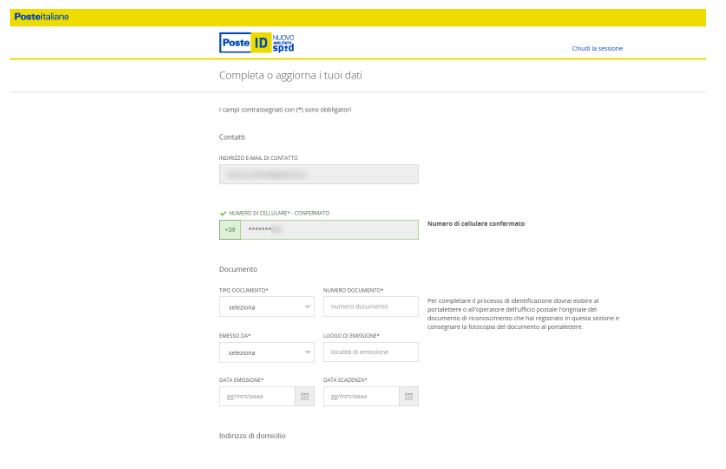Click the +39 country prefix box

[230, 230]
